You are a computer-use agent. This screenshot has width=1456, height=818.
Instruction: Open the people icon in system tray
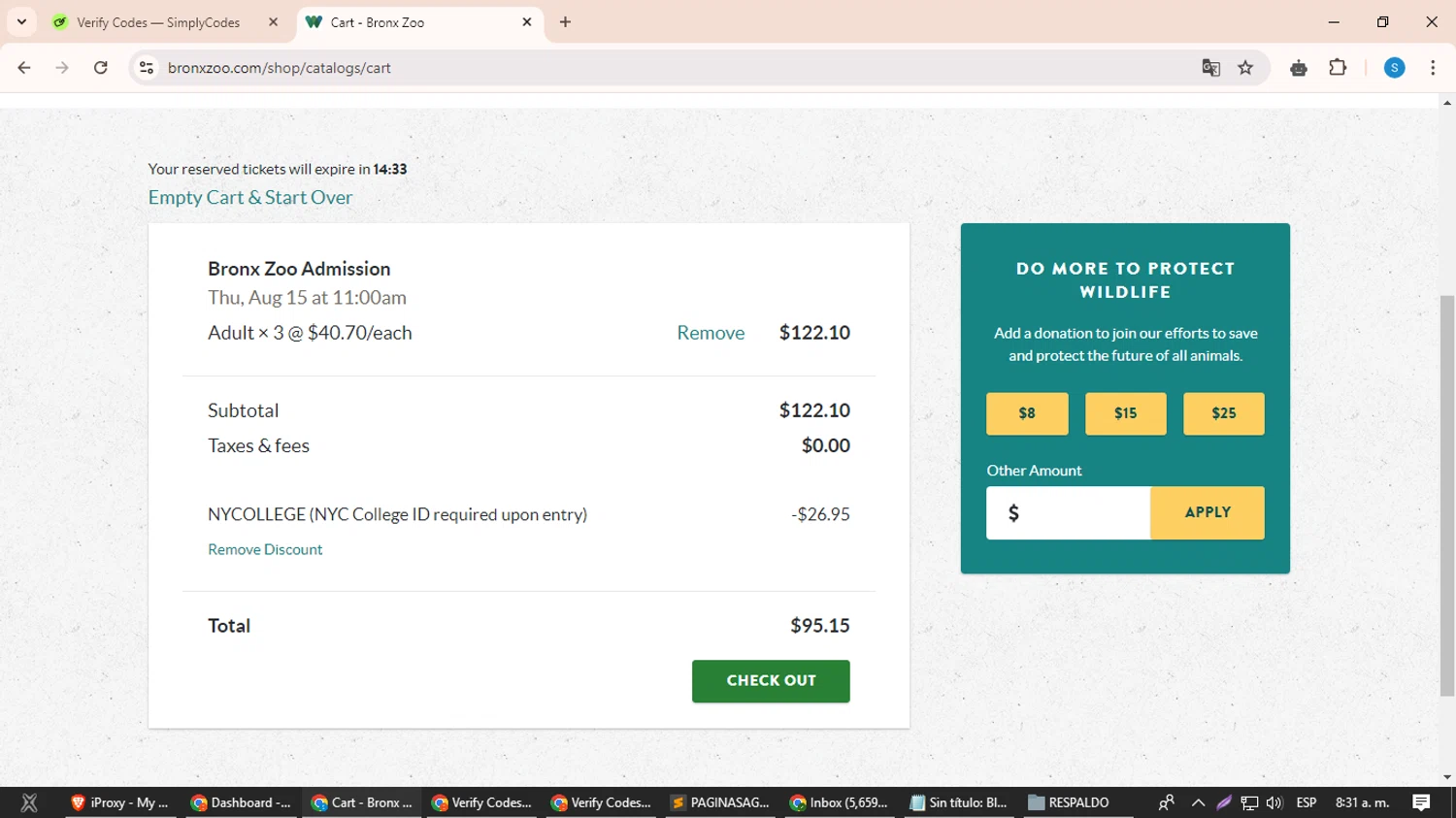(x=1167, y=802)
